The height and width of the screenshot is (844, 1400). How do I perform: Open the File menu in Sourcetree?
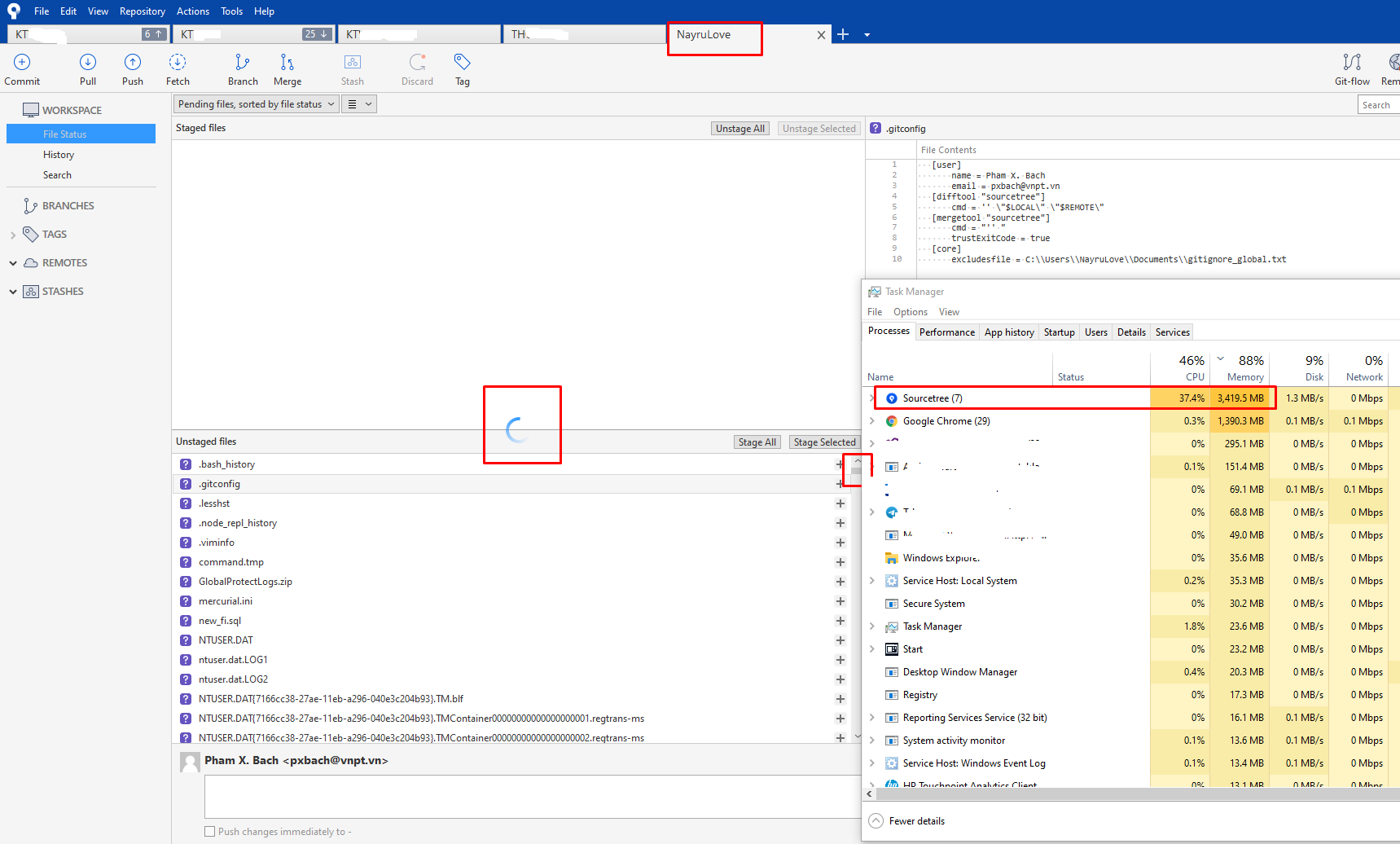(x=42, y=11)
